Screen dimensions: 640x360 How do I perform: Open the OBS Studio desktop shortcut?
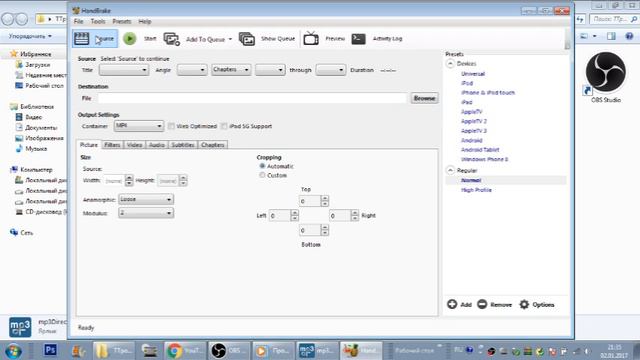pyautogui.click(x=605, y=76)
